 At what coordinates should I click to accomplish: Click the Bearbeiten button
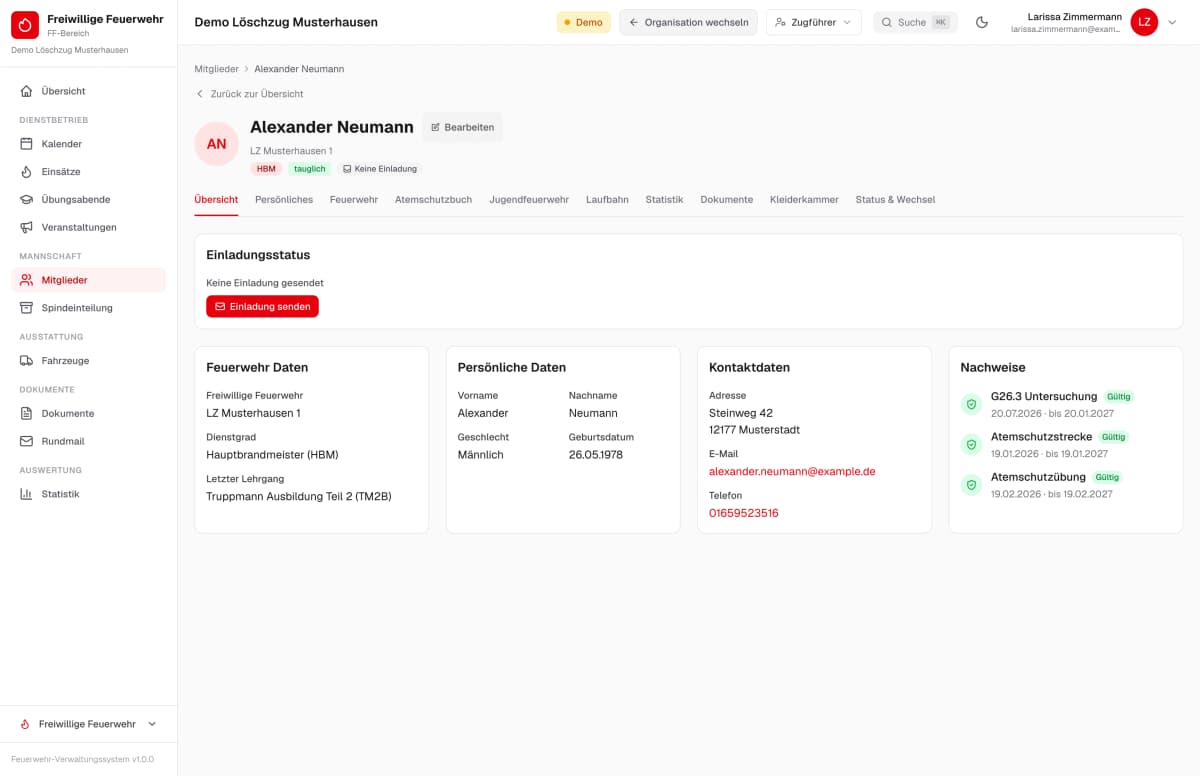(x=462, y=127)
